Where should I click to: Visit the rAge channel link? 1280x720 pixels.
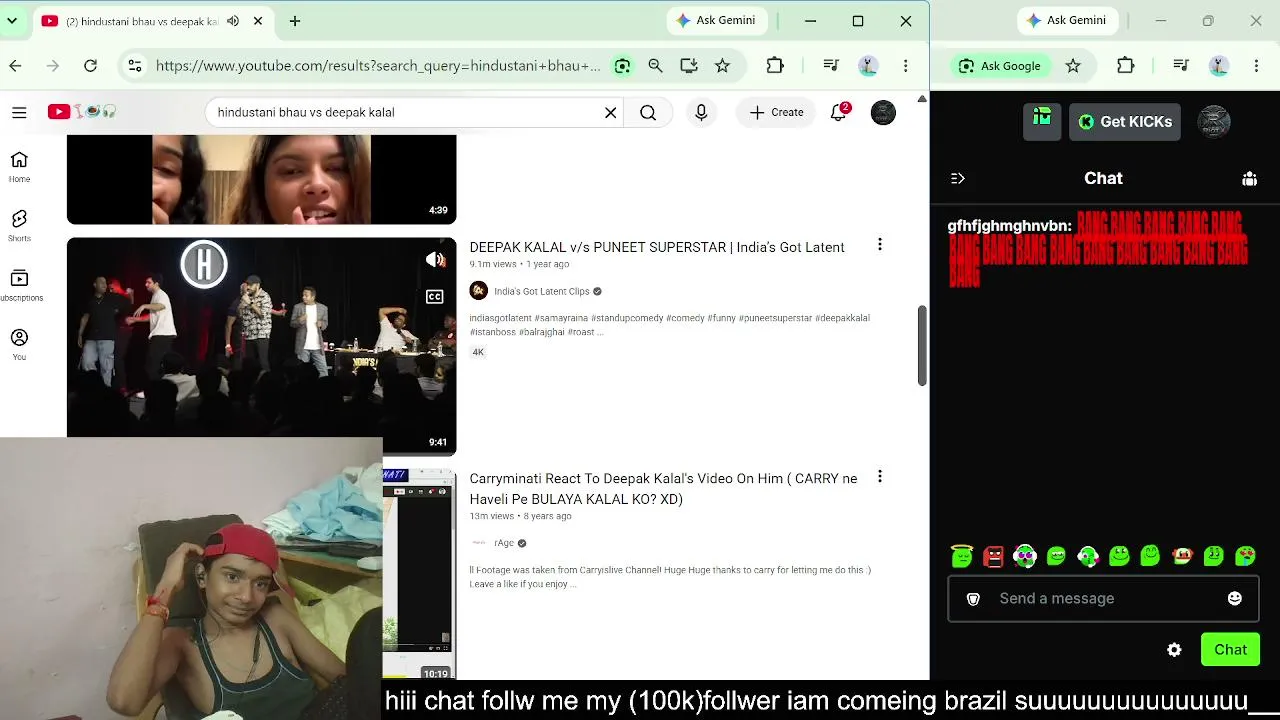(x=504, y=543)
